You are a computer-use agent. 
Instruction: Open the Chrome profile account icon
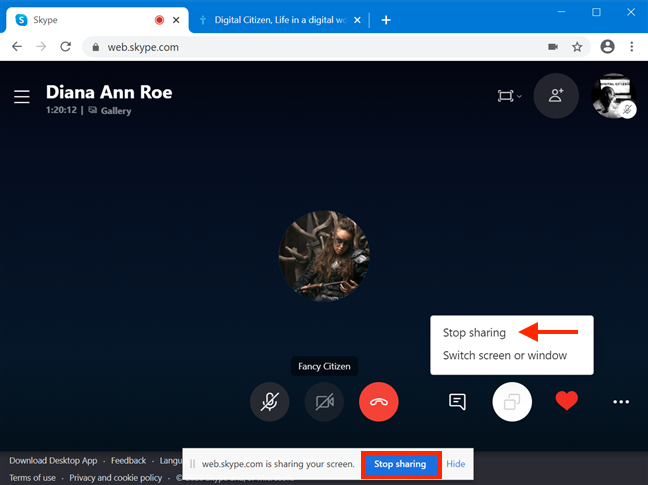(x=608, y=47)
